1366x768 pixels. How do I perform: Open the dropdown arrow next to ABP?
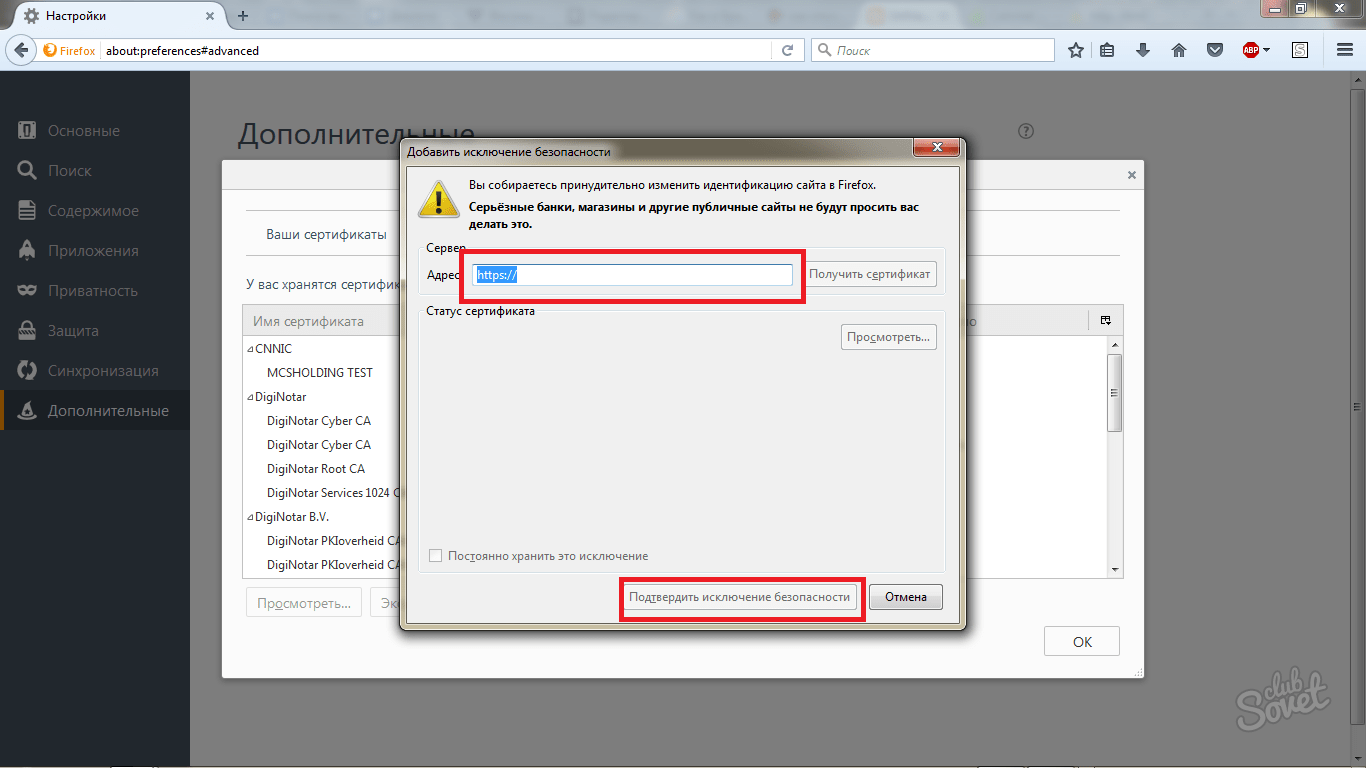pyautogui.click(x=1267, y=50)
